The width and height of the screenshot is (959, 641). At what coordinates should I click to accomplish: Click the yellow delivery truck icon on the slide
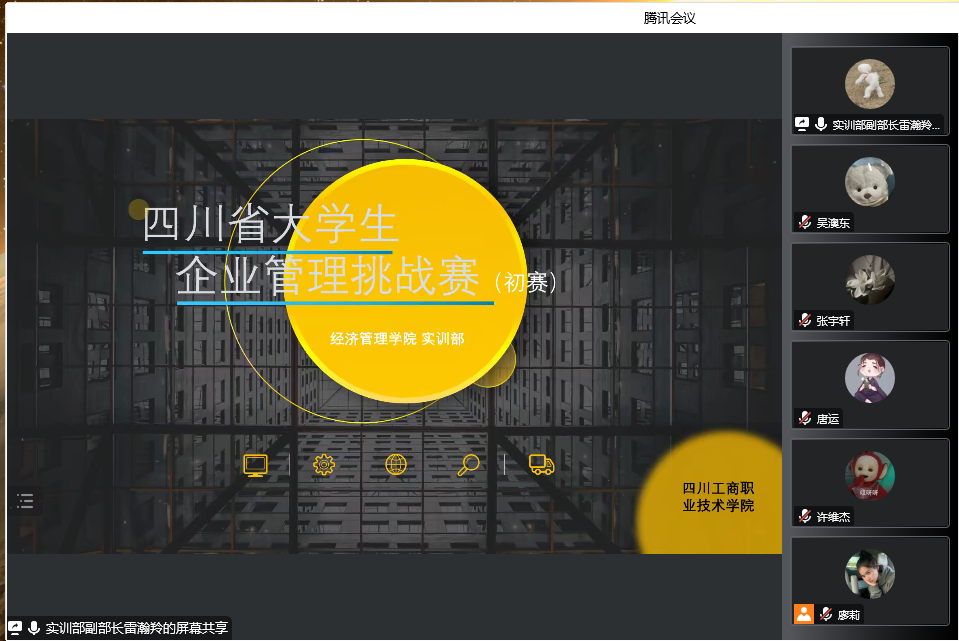(541, 465)
